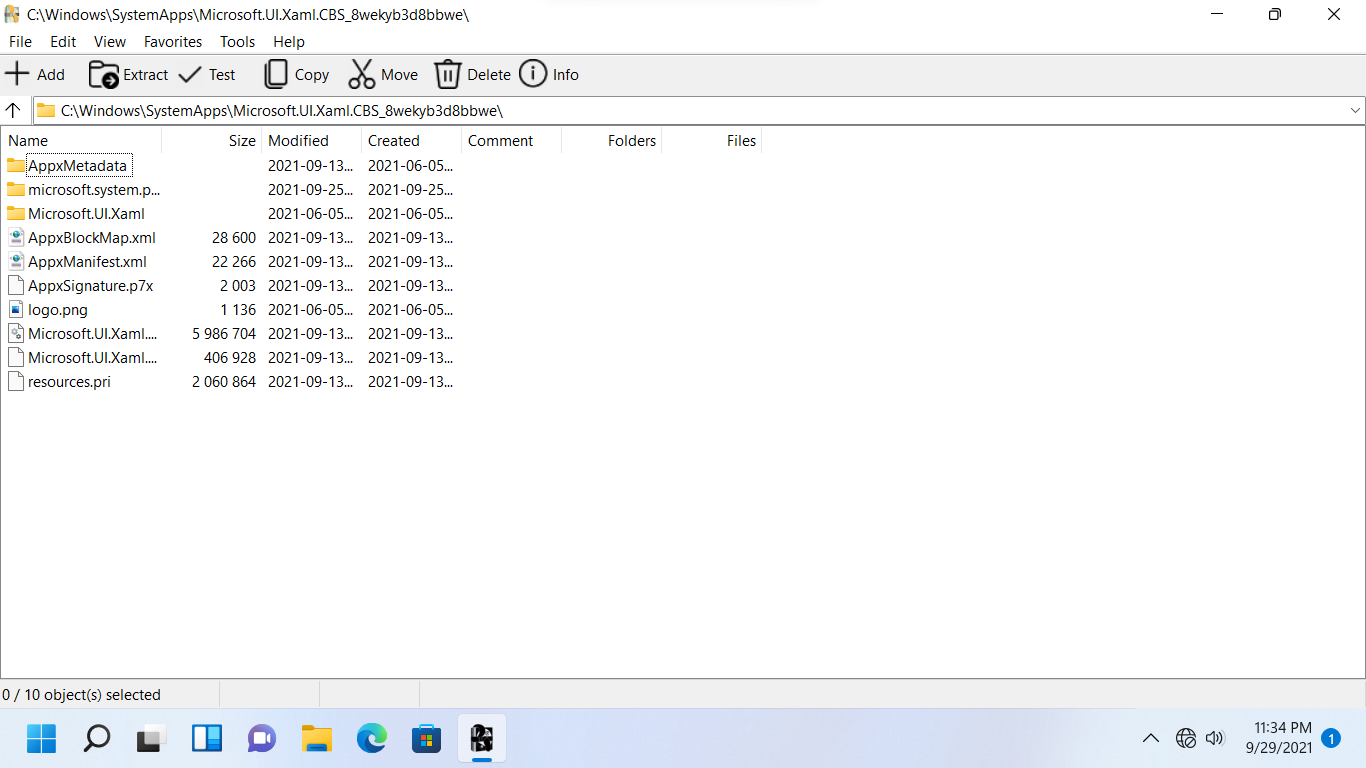Click icon of 406 928 byte file

click(x=16, y=357)
